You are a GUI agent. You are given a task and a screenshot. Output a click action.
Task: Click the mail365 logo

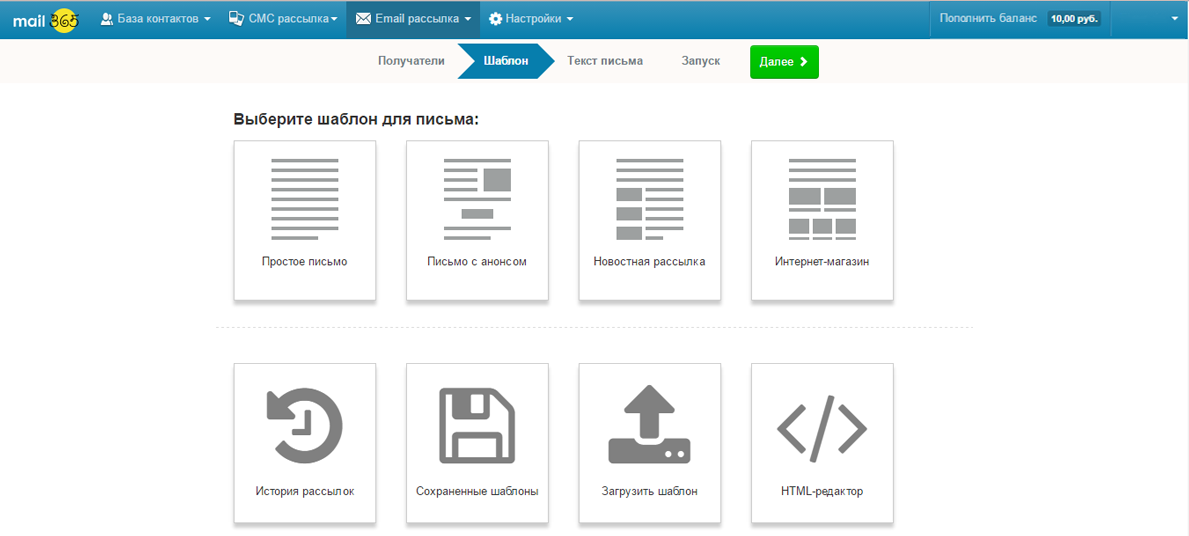(x=45, y=20)
